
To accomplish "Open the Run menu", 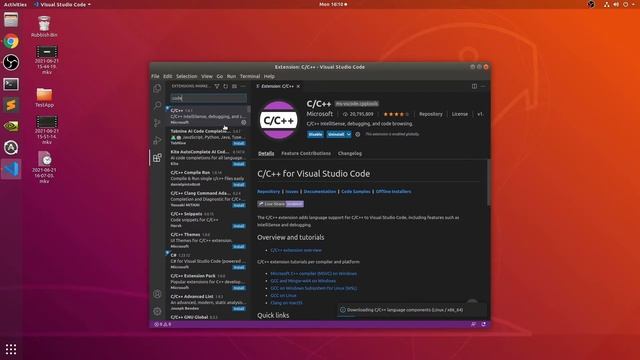I will click(231, 76).
